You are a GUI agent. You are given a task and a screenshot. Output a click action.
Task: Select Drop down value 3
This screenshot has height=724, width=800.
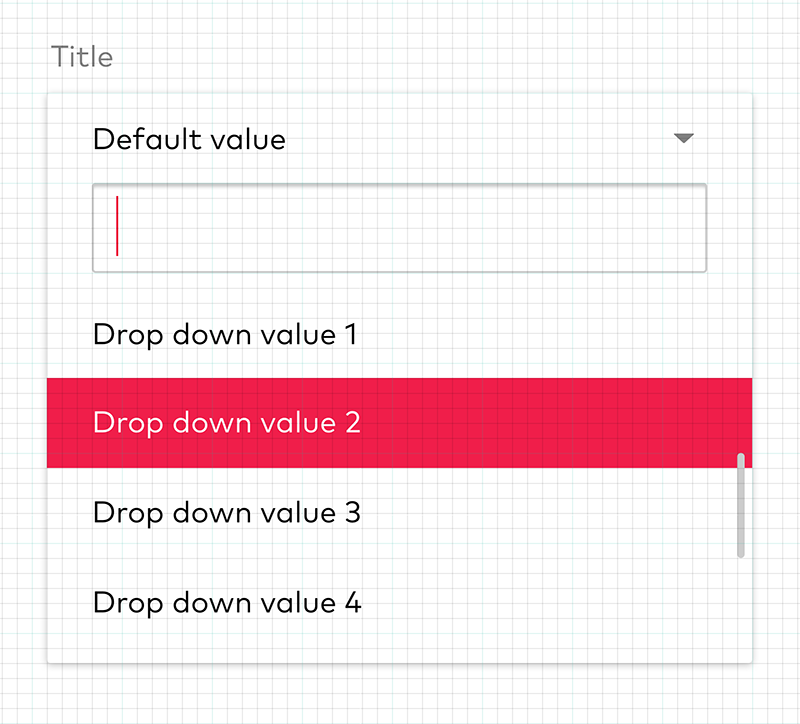[227, 512]
